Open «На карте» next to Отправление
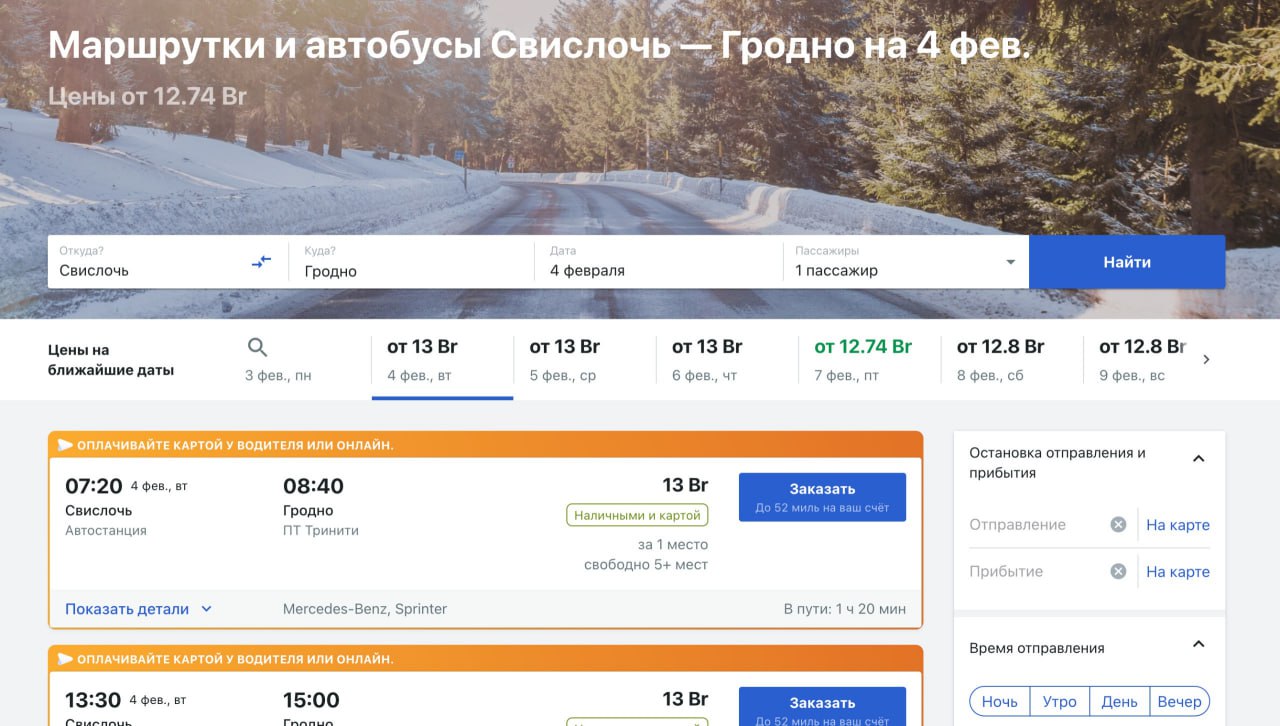1280x726 pixels. click(x=1177, y=524)
